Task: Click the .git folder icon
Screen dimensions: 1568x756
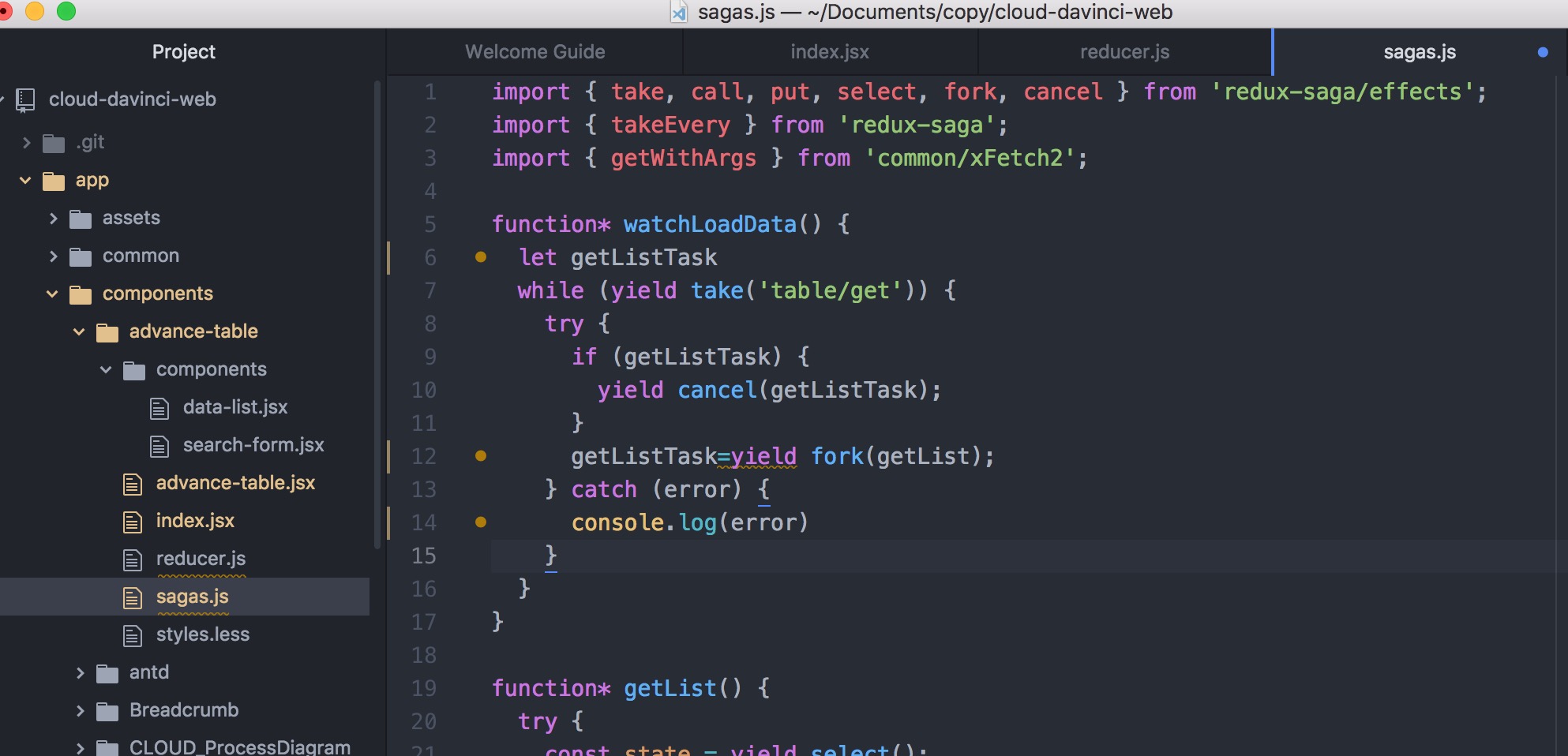Action: (54, 143)
